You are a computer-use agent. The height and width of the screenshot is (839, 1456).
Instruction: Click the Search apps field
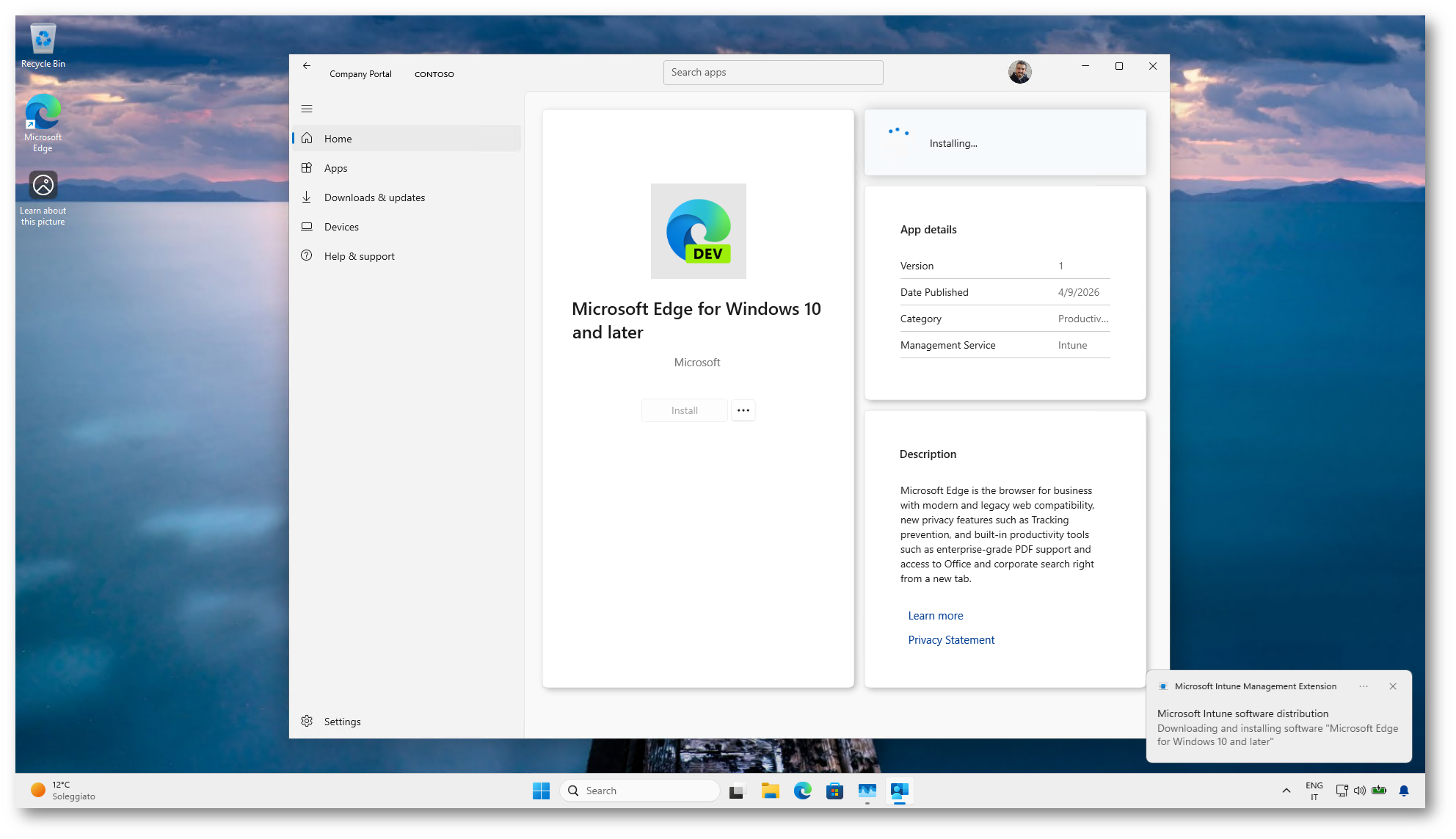click(x=772, y=73)
